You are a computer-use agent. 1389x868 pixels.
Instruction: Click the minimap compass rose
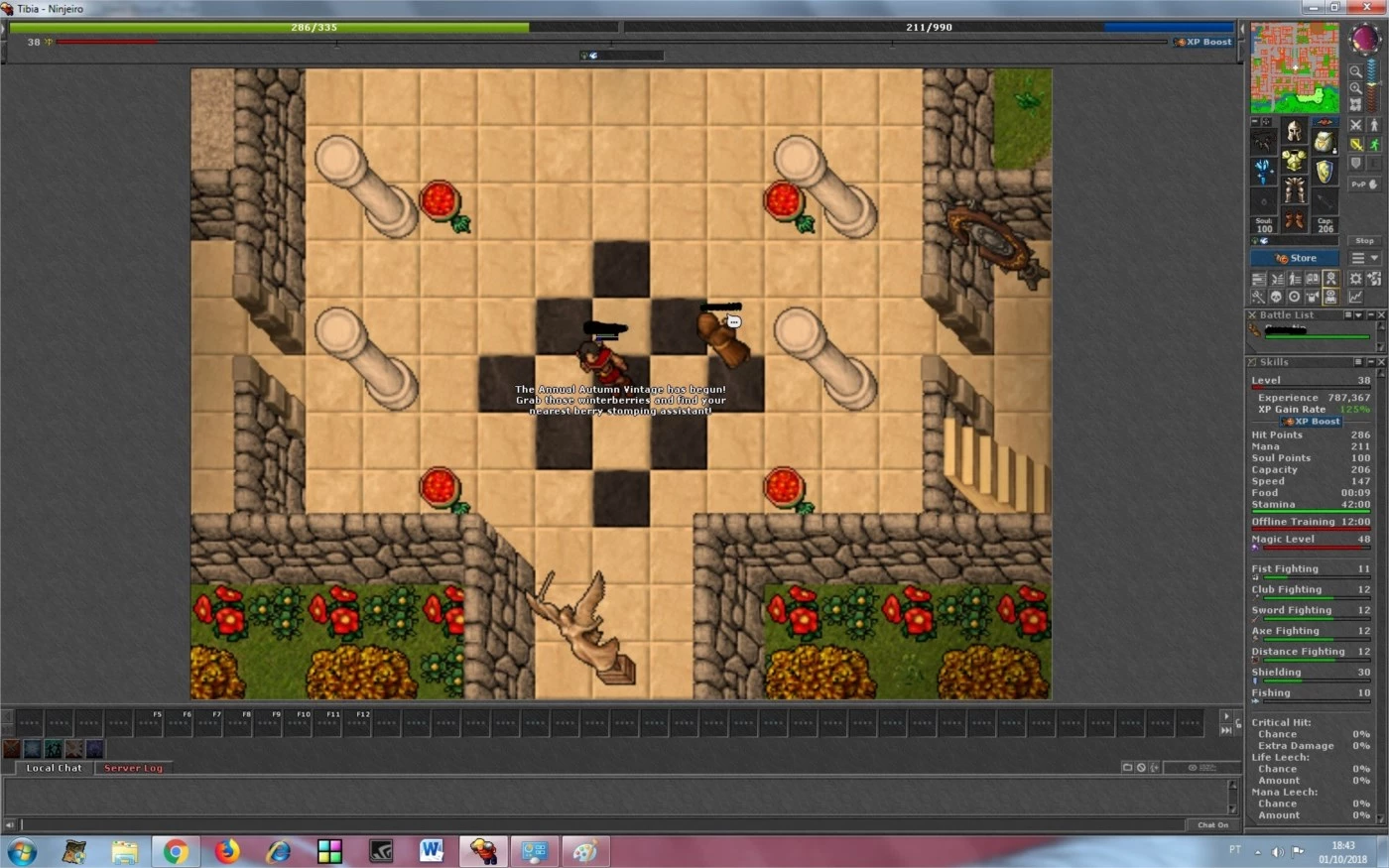tap(1365, 38)
